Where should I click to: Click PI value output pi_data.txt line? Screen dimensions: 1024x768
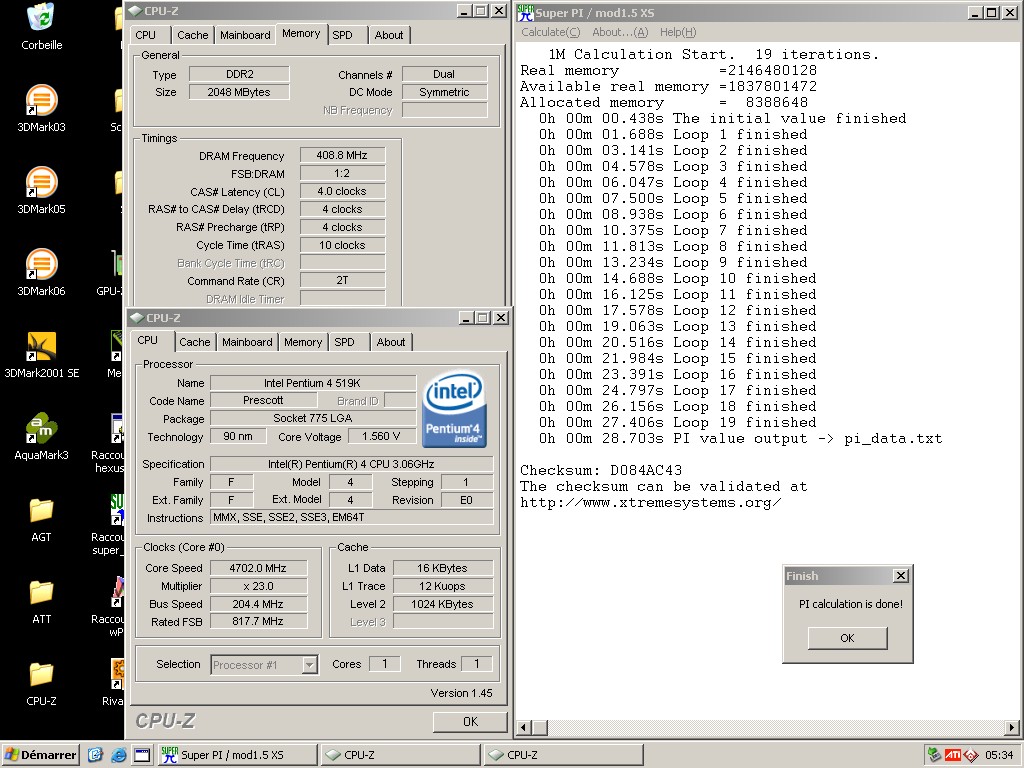click(740, 439)
